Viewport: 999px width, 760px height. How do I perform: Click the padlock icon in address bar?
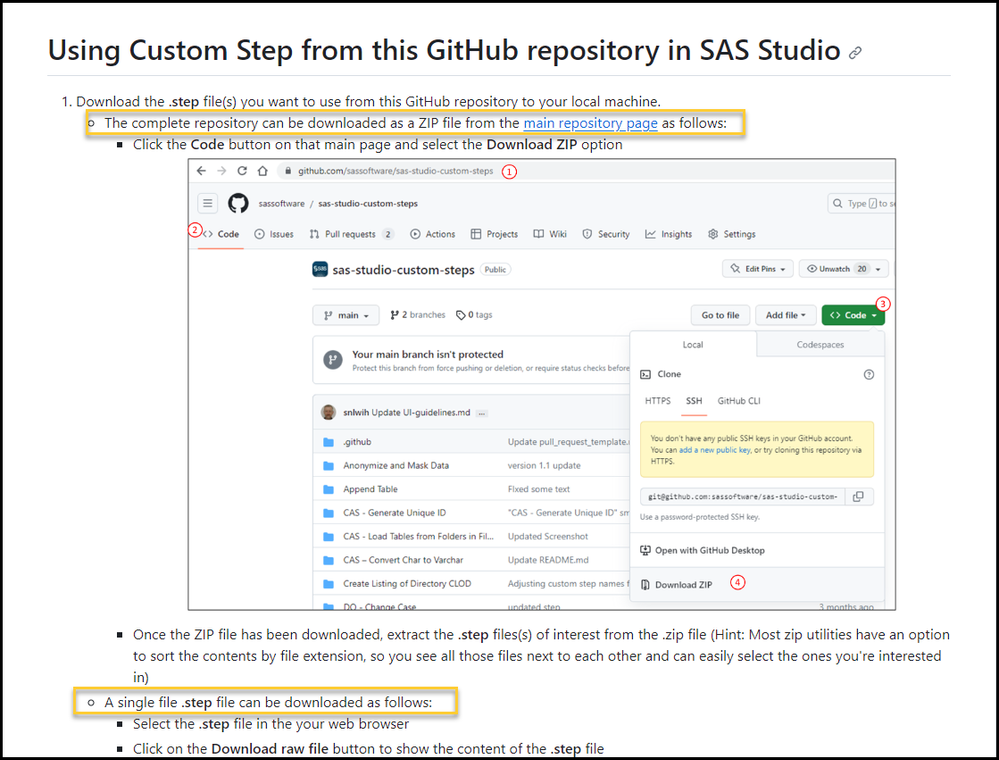tap(288, 171)
